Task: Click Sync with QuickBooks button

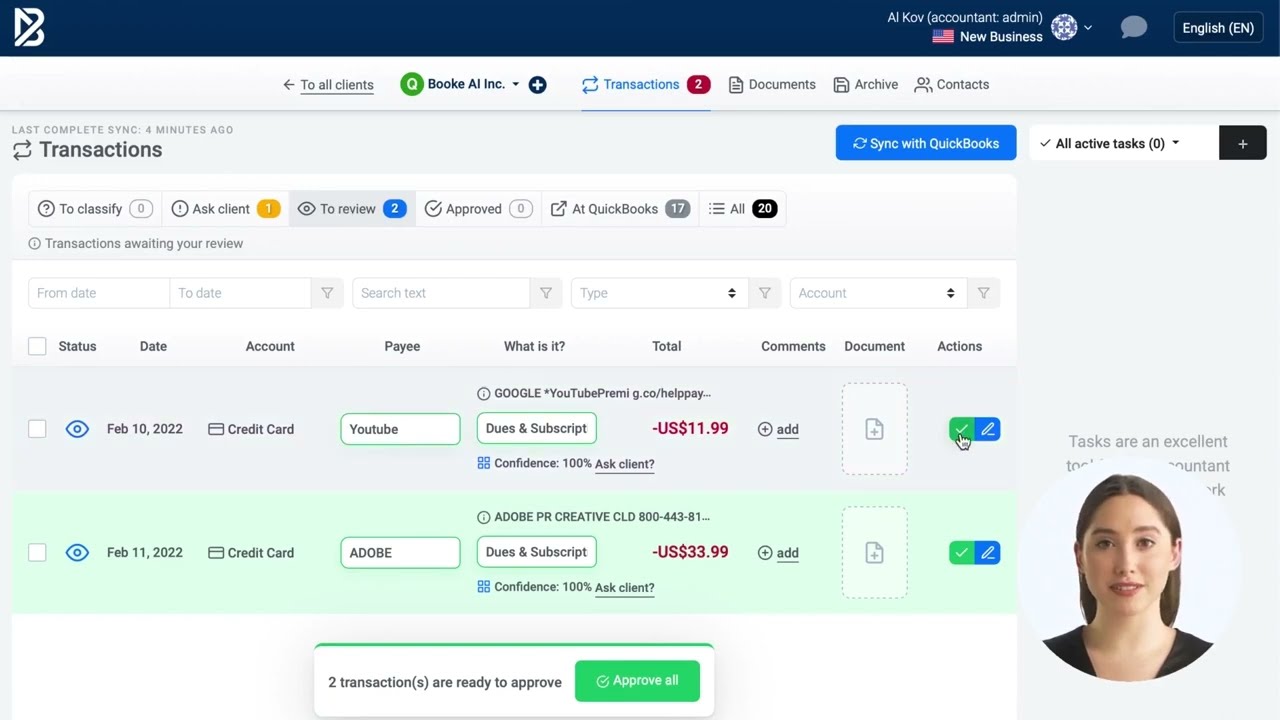Action: click(x=926, y=143)
